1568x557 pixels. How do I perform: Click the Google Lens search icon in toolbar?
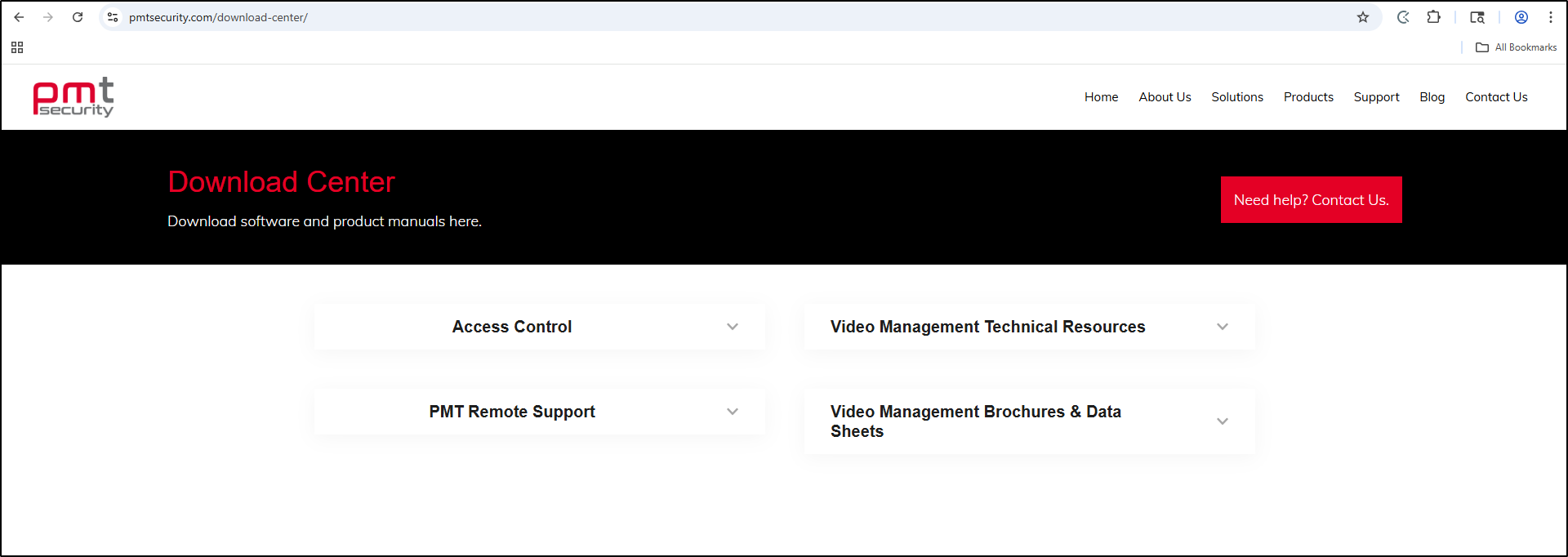[1477, 17]
